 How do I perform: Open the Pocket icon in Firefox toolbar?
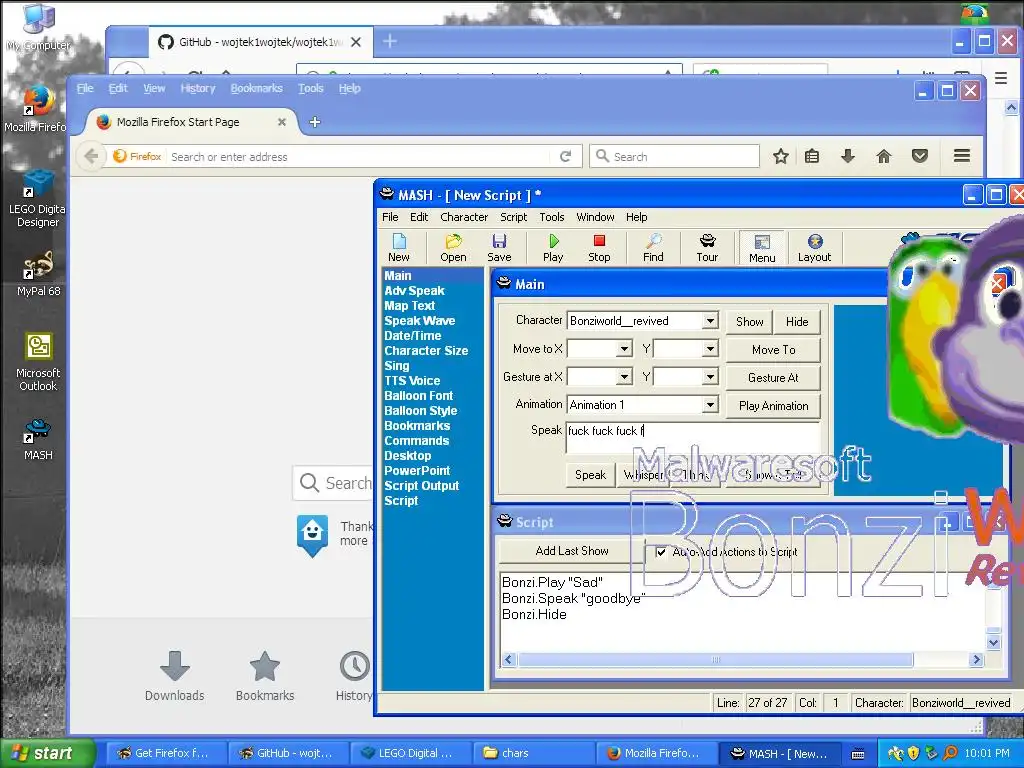click(x=920, y=156)
